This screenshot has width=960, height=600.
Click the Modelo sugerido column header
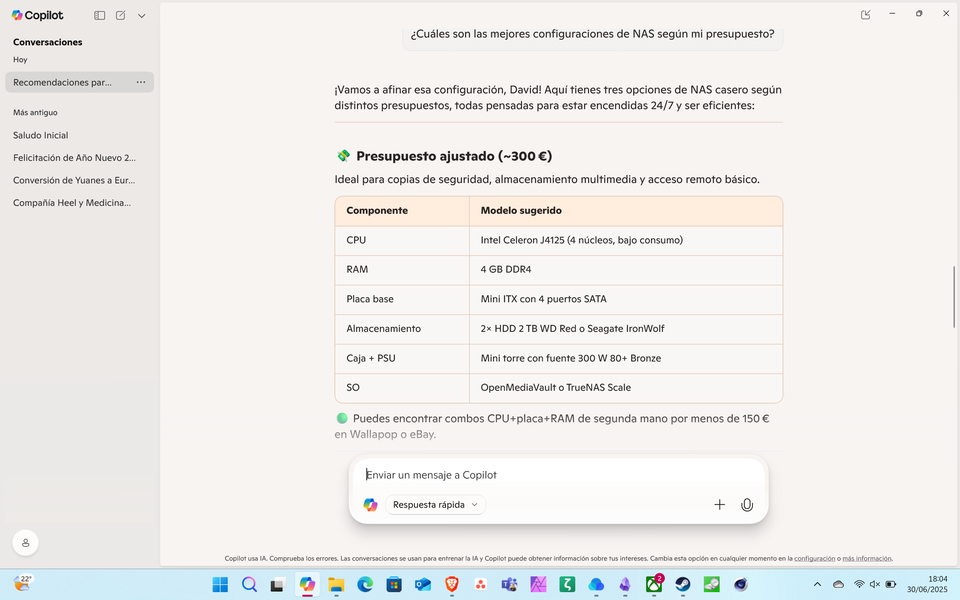626,211
